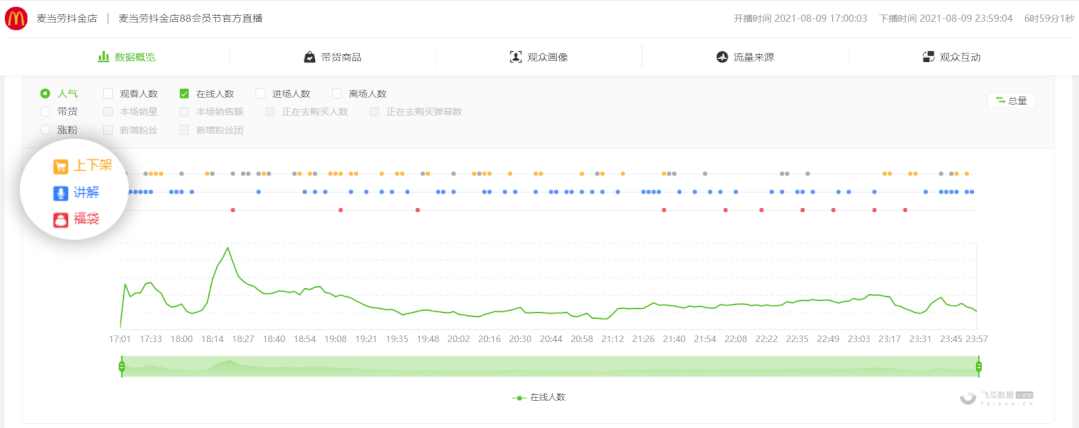The image size is (1079, 428).
Task: Click the 带货商品 shopping bag icon
Action: pos(310,57)
